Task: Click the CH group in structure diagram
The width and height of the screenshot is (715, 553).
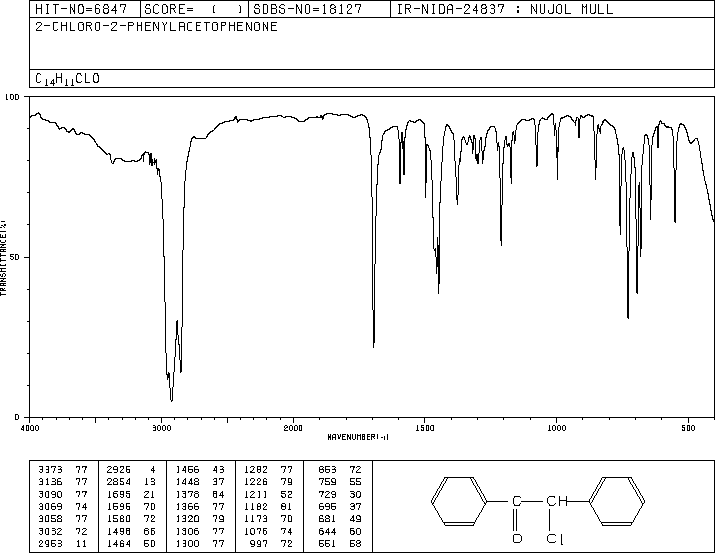Action: [x=557, y=501]
